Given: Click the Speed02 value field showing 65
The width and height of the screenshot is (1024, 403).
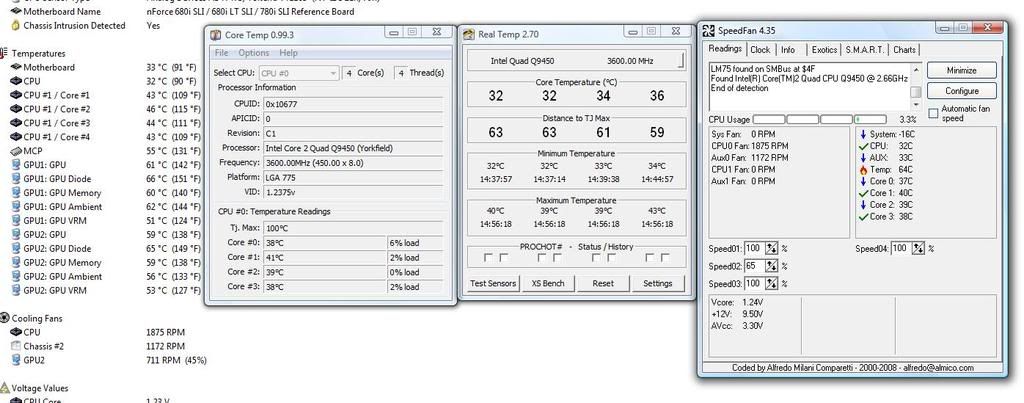Looking at the screenshot, I should click(754, 266).
